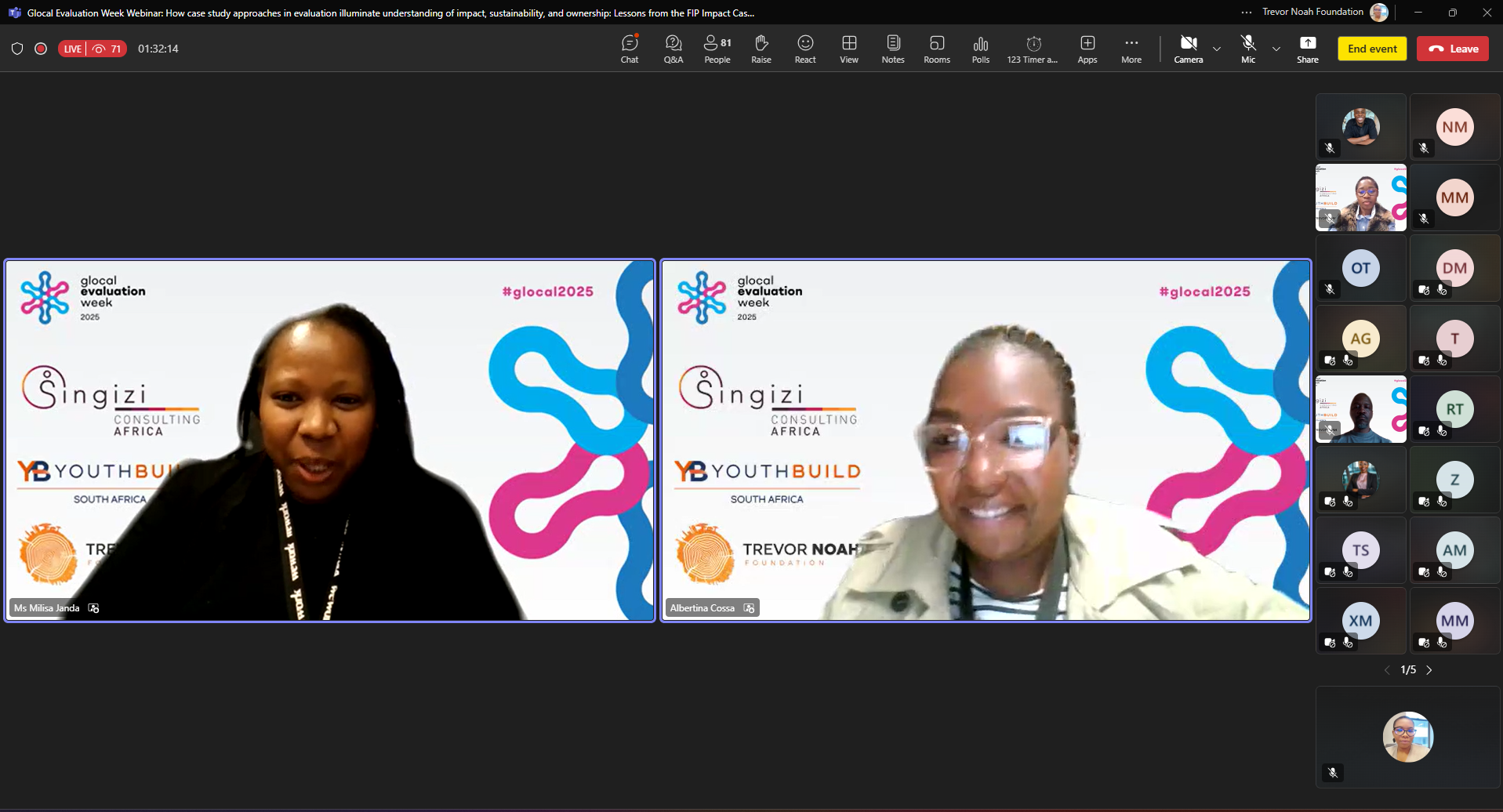Click Albertina Cossa name label
Viewport: 1503px width, 812px height.
click(702, 608)
